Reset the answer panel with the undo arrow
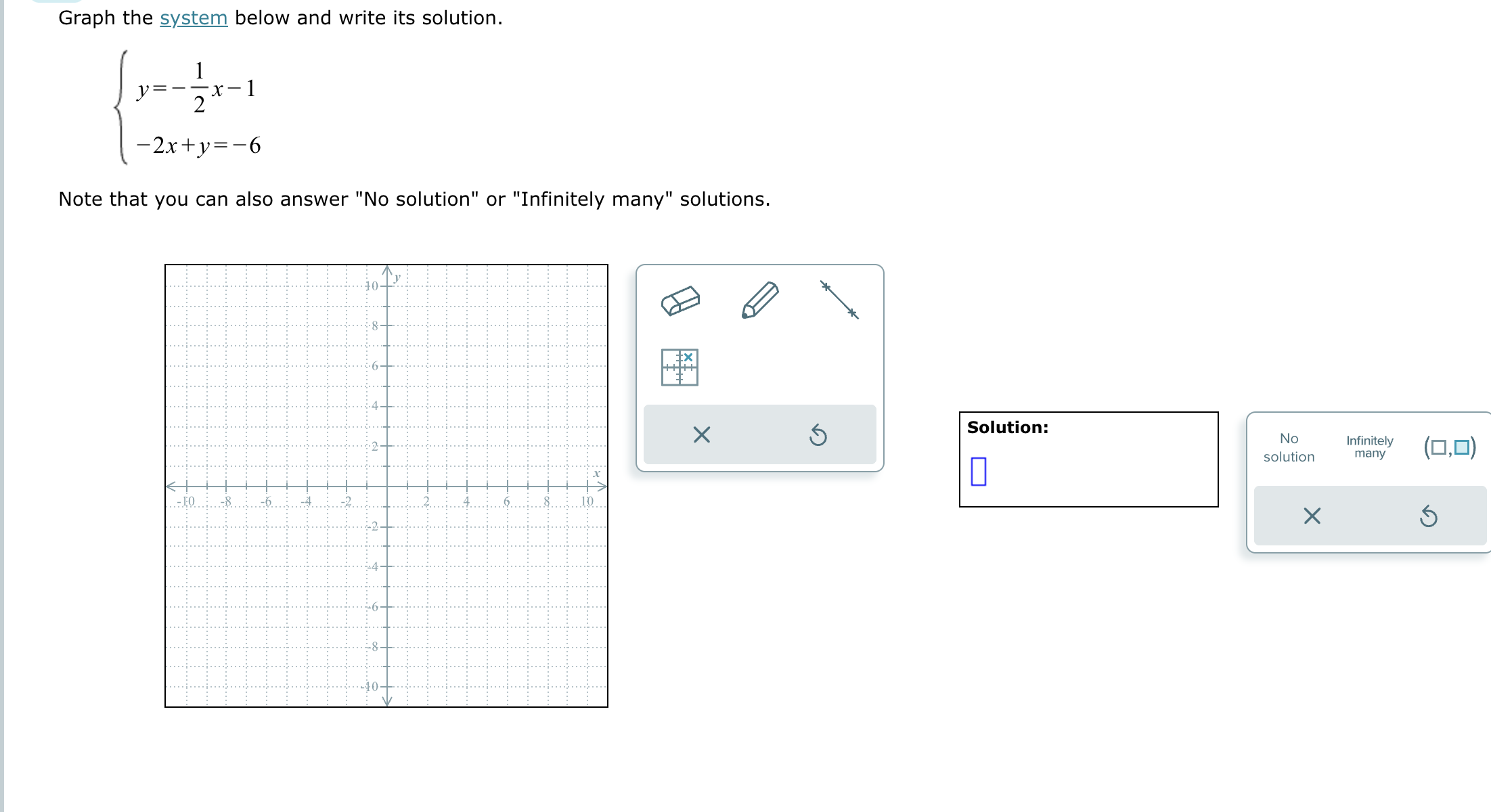 pos(1431,516)
